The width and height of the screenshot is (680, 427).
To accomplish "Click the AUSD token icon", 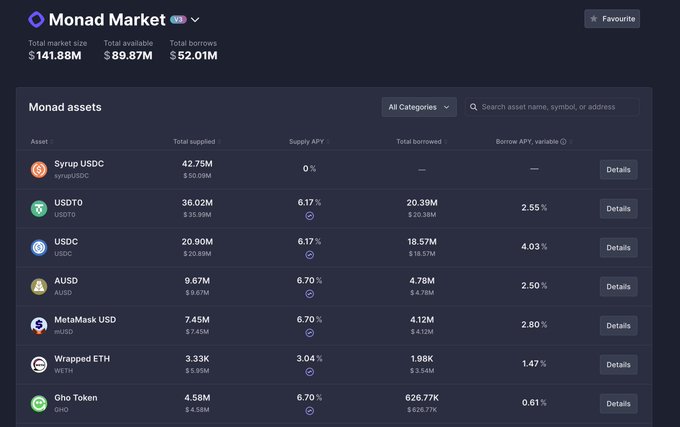I will point(39,287).
